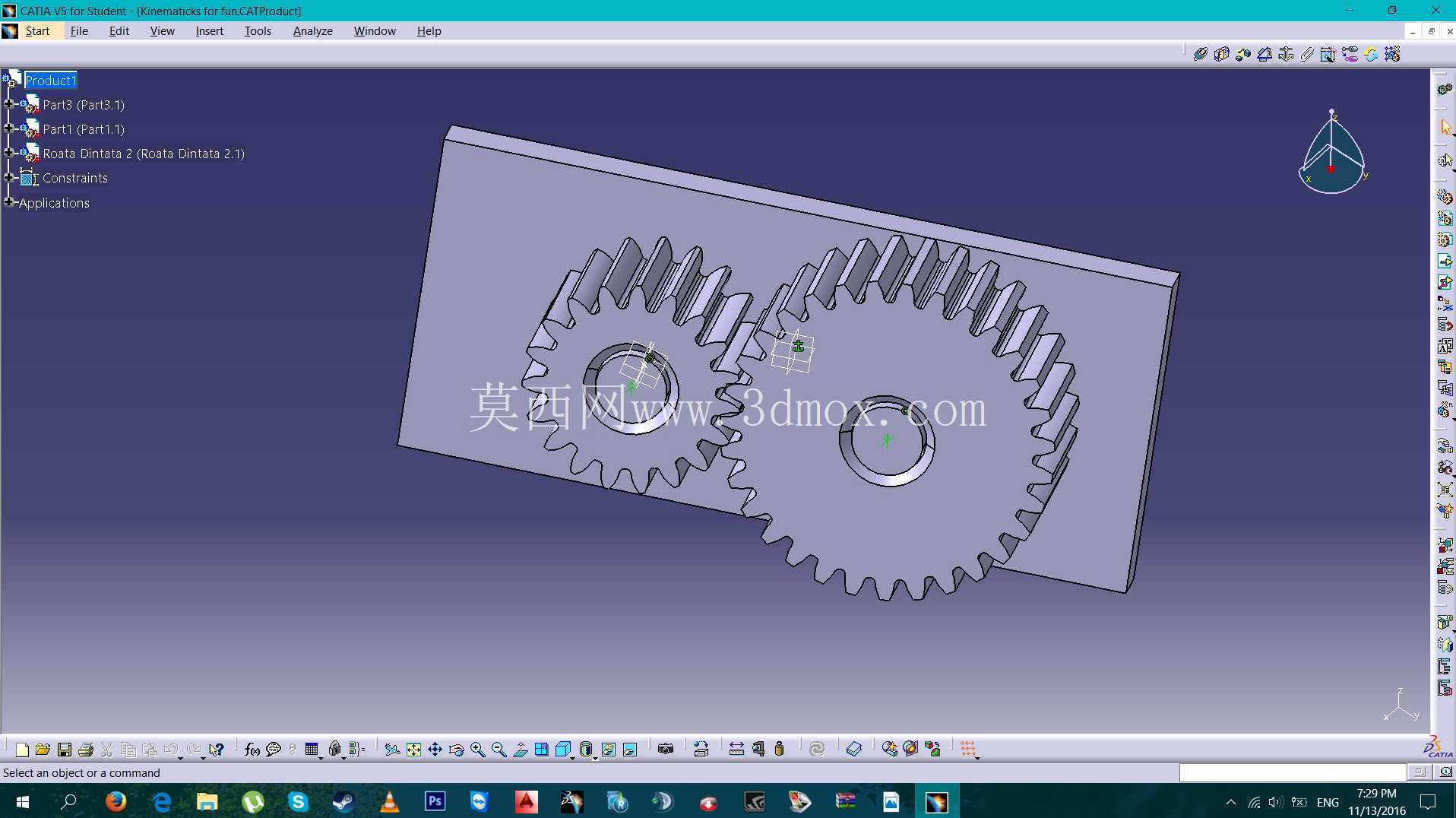Click the view compass in the viewport
This screenshot has width=1456, height=818.
pyautogui.click(x=1332, y=152)
